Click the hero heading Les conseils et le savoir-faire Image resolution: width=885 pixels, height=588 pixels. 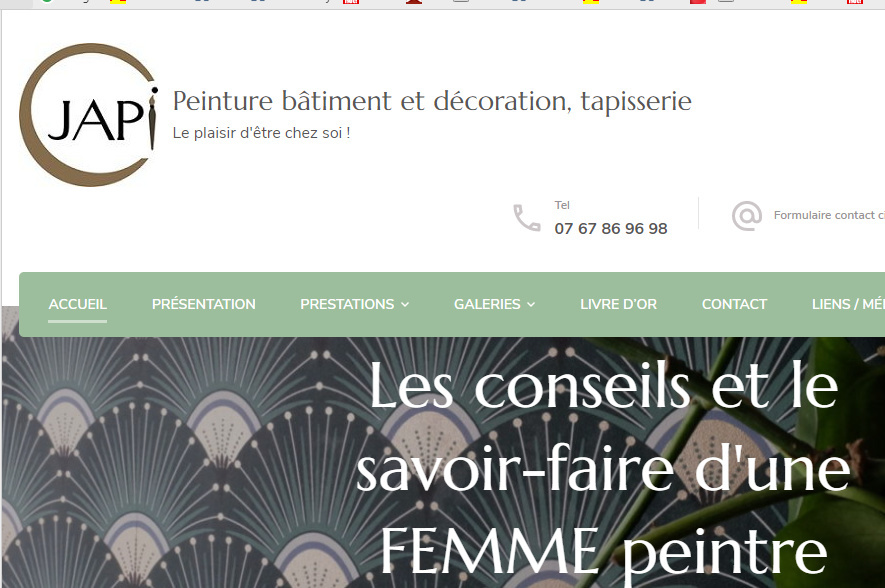(602, 468)
